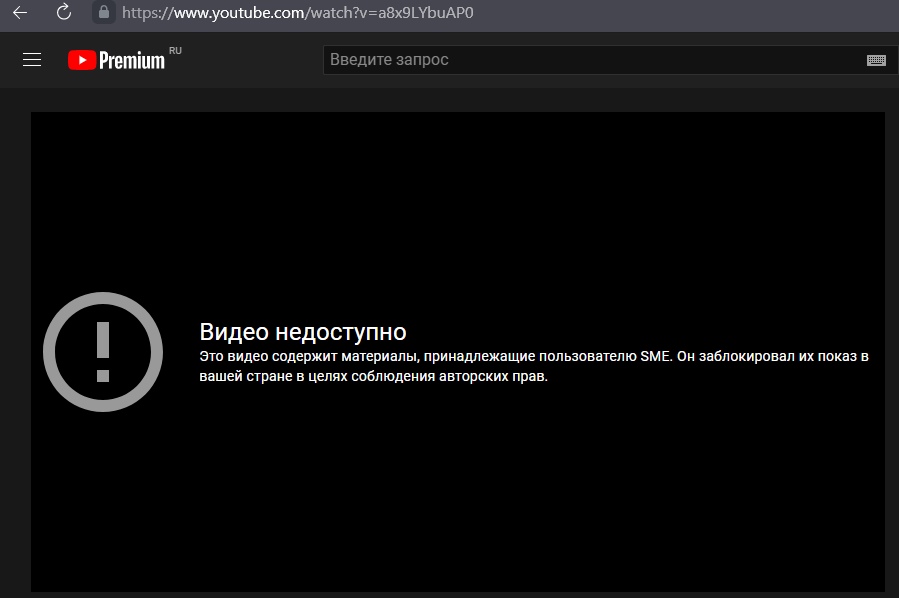Image resolution: width=899 pixels, height=598 pixels.
Task: Click the gray exclamation mark error icon
Action: (102, 351)
